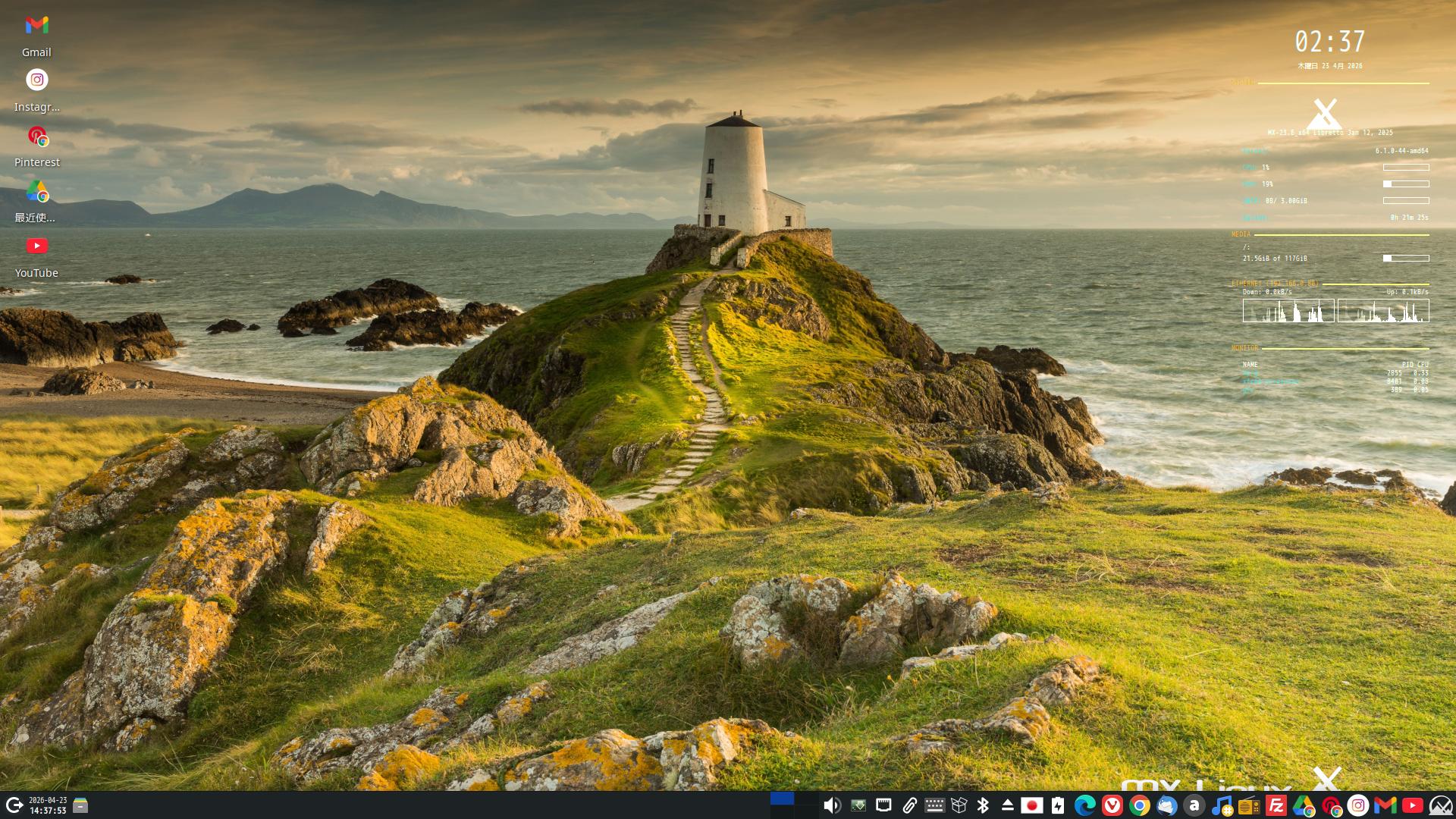Screen dimensions: 1456x819
Task: Open the Gmail desktop shortcut
Action: 36,26
